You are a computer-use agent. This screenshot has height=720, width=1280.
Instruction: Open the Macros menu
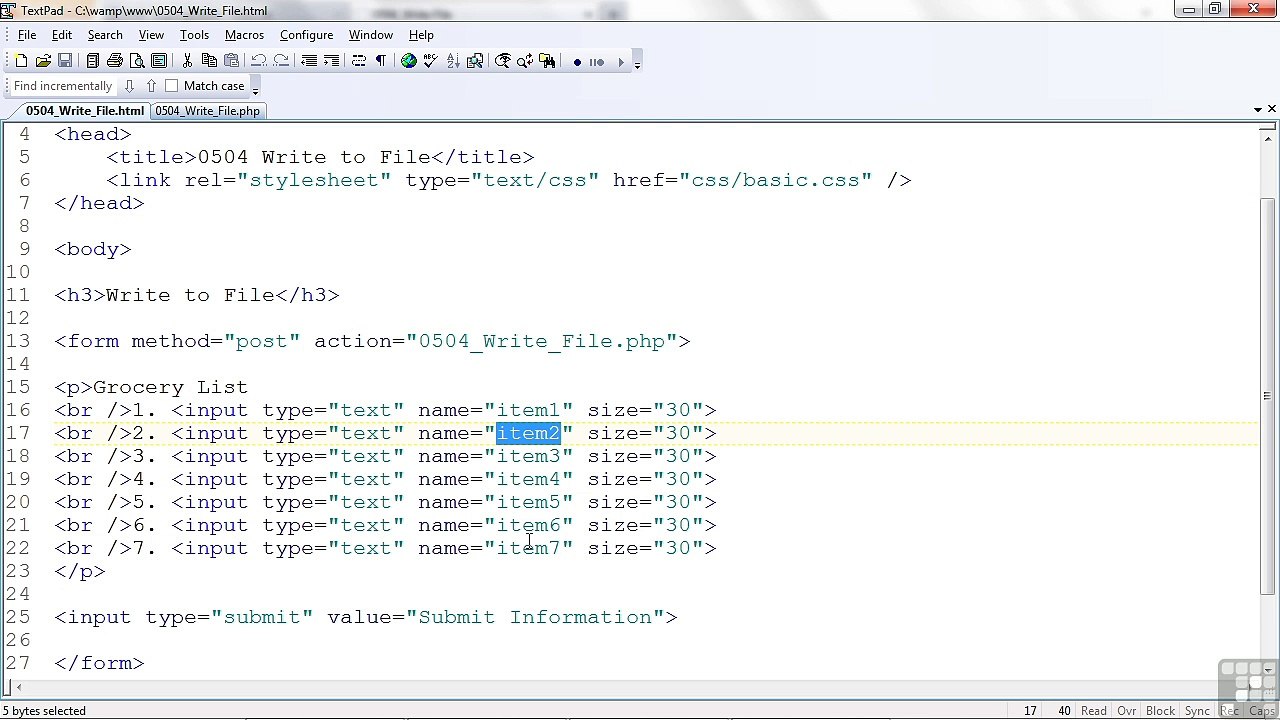[x=244, y=35]
